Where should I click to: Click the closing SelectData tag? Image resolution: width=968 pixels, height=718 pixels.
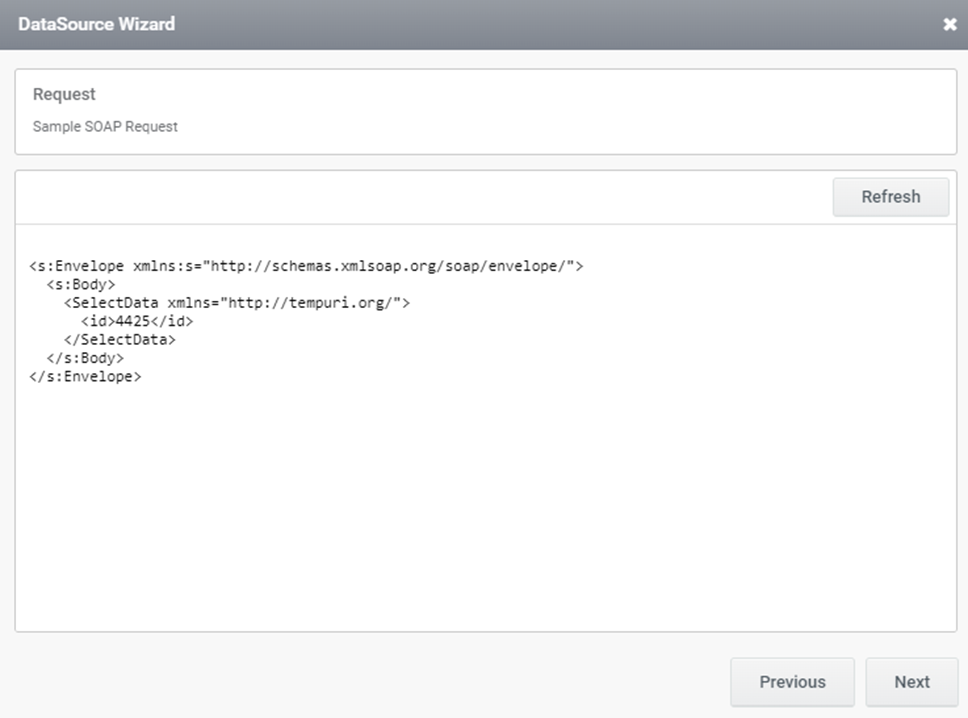coord(120,340)
